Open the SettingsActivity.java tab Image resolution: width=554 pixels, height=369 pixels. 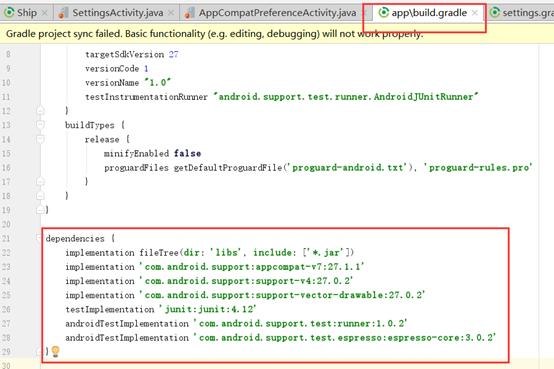[x=117, y=13]
